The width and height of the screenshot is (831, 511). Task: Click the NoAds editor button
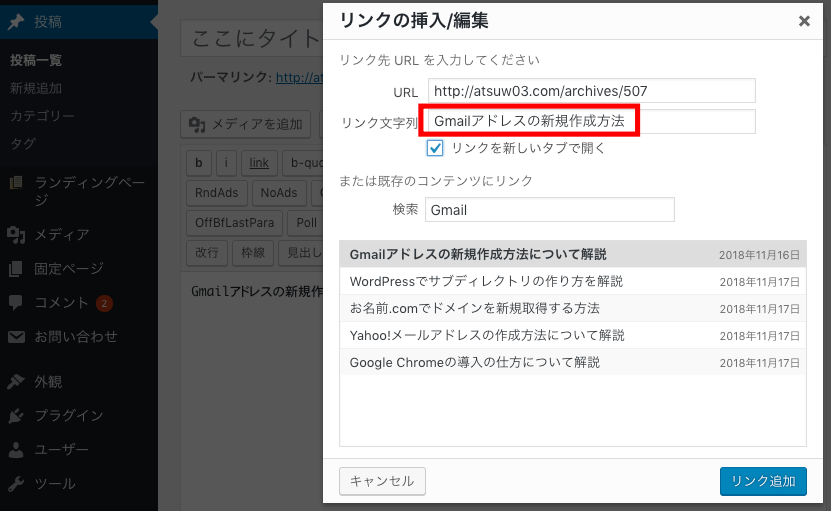coord(279,193)
